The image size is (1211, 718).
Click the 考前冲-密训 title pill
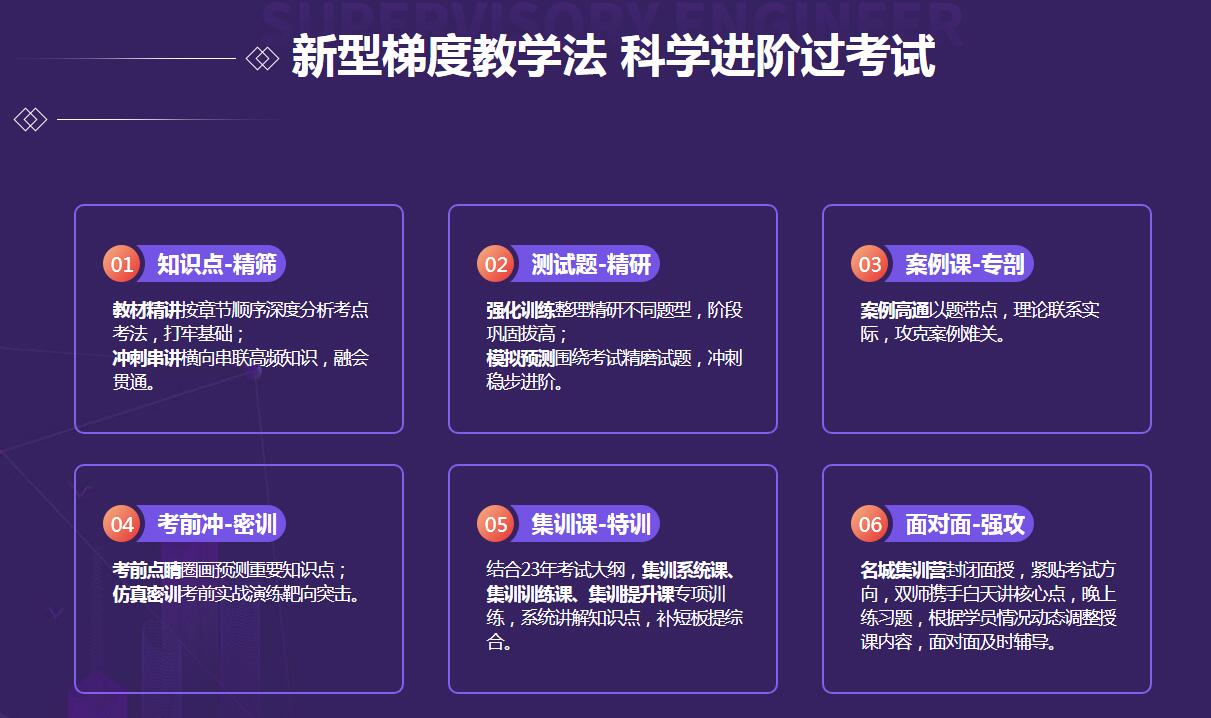[216, 524]
